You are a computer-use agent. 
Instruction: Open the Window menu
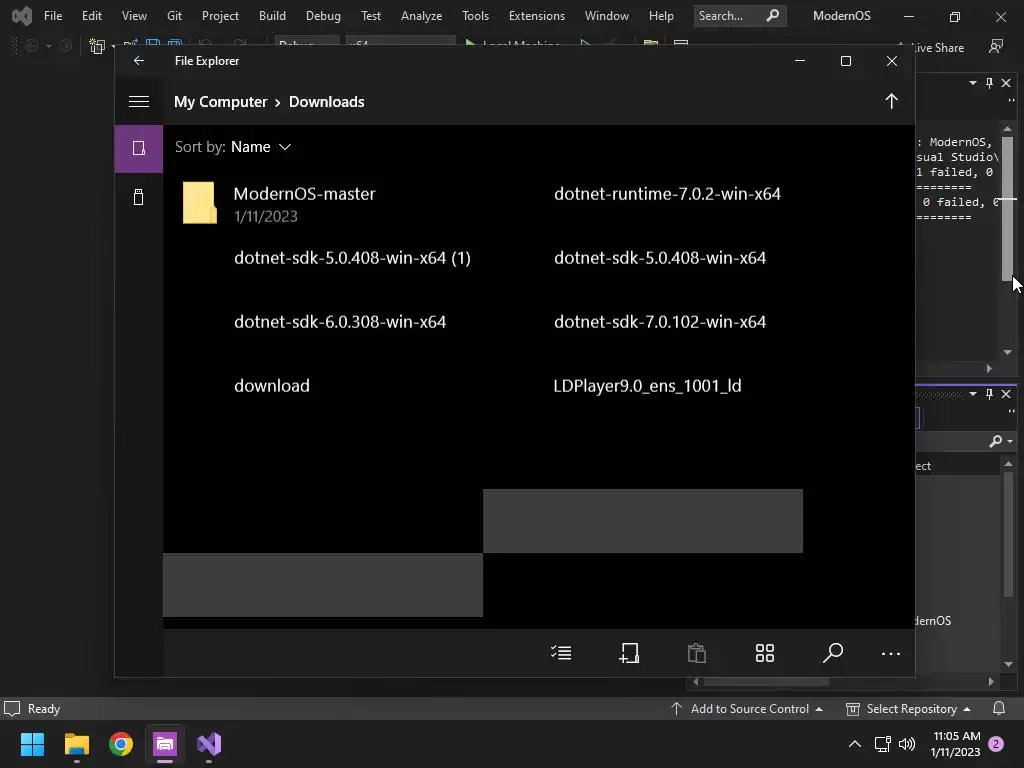click(607, 16)
